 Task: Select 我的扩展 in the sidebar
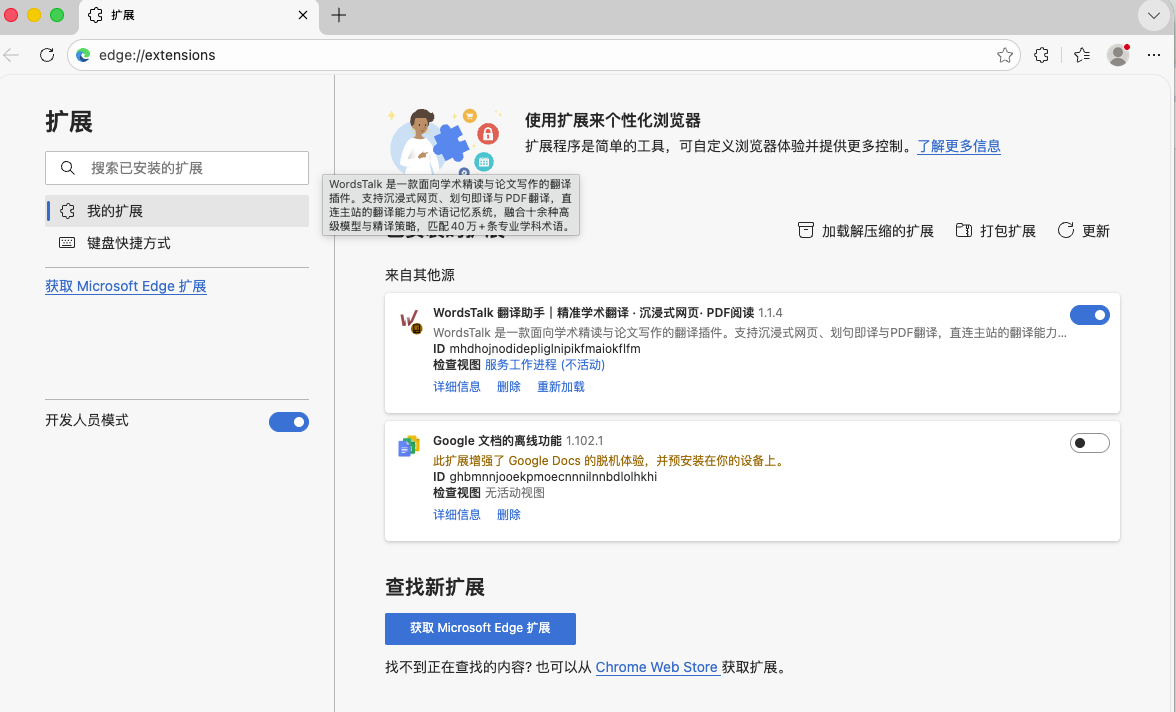pyautogui.click(x=177, y=211)
